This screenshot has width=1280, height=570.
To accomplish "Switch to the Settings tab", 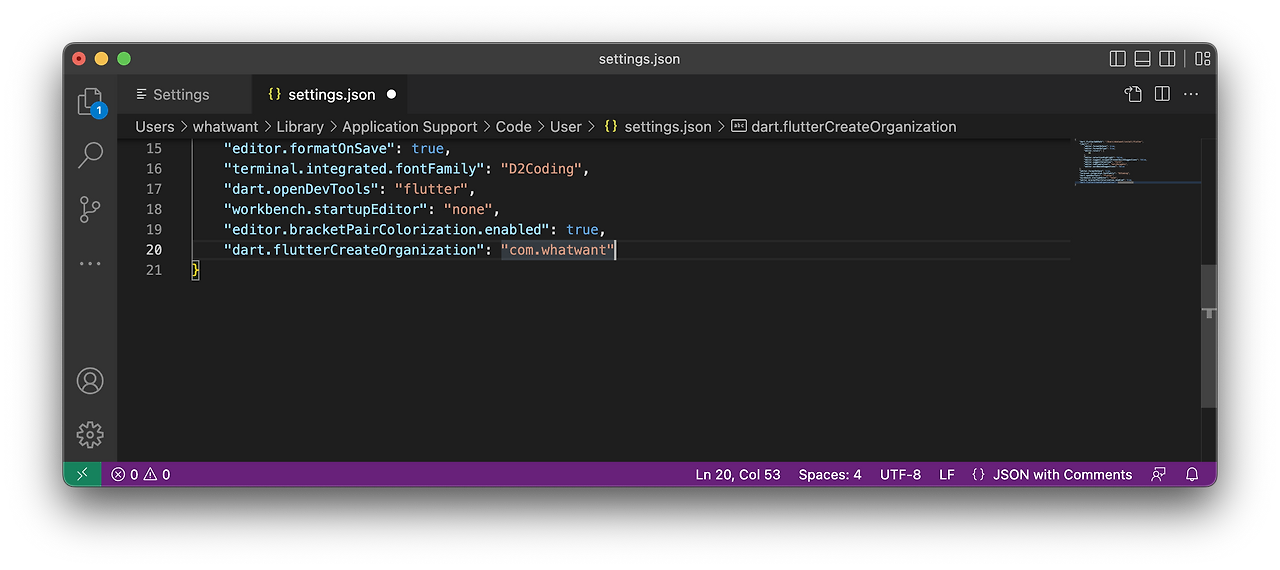I will tap(180, 95).
